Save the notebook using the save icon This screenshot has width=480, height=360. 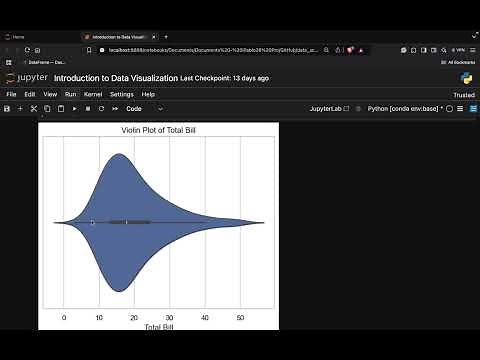tap(7, 109)
